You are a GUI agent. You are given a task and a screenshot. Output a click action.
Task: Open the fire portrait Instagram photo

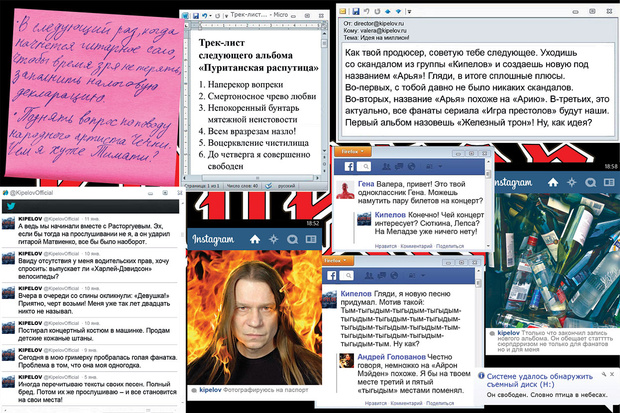pos(254,317)
